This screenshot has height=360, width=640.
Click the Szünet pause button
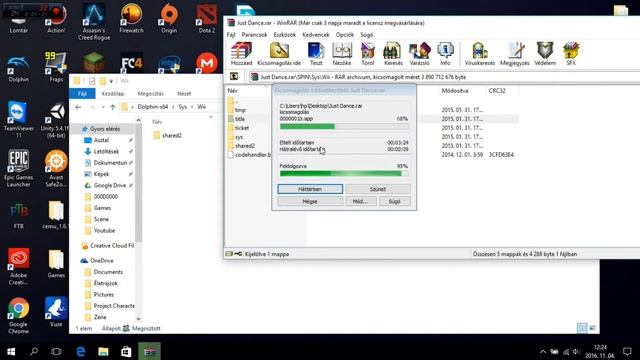click(x=378, y=189)
